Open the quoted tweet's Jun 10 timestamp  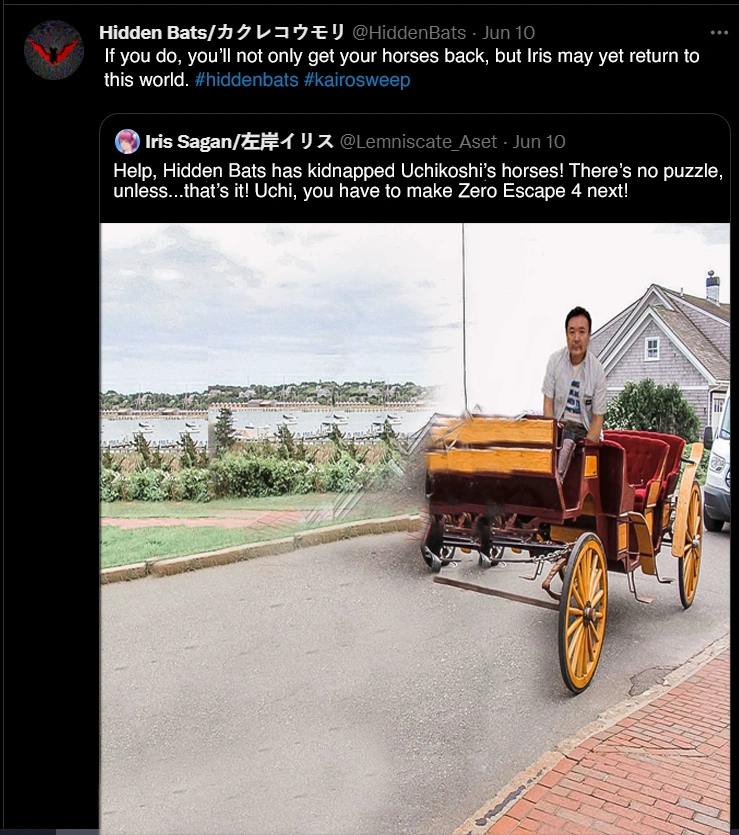tap(539, 142)
